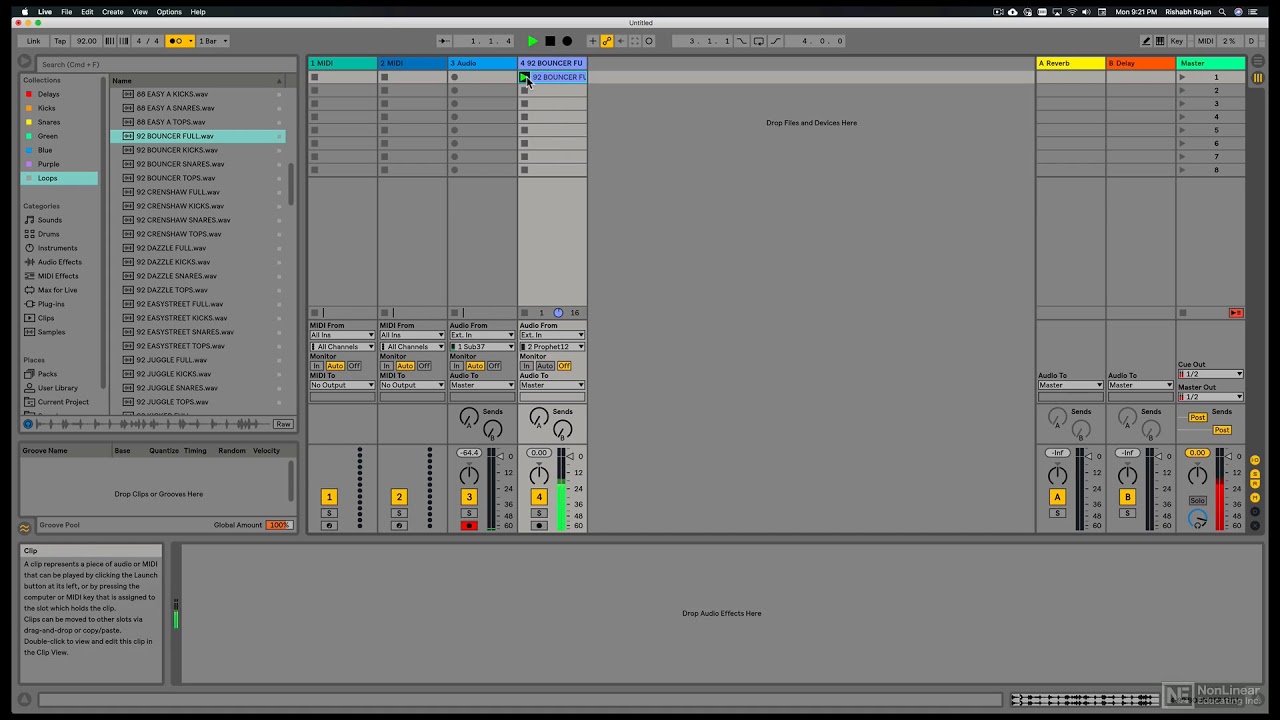Open the MIDI Effects category
1280x720 pixels.
click(x=58, y=276)
